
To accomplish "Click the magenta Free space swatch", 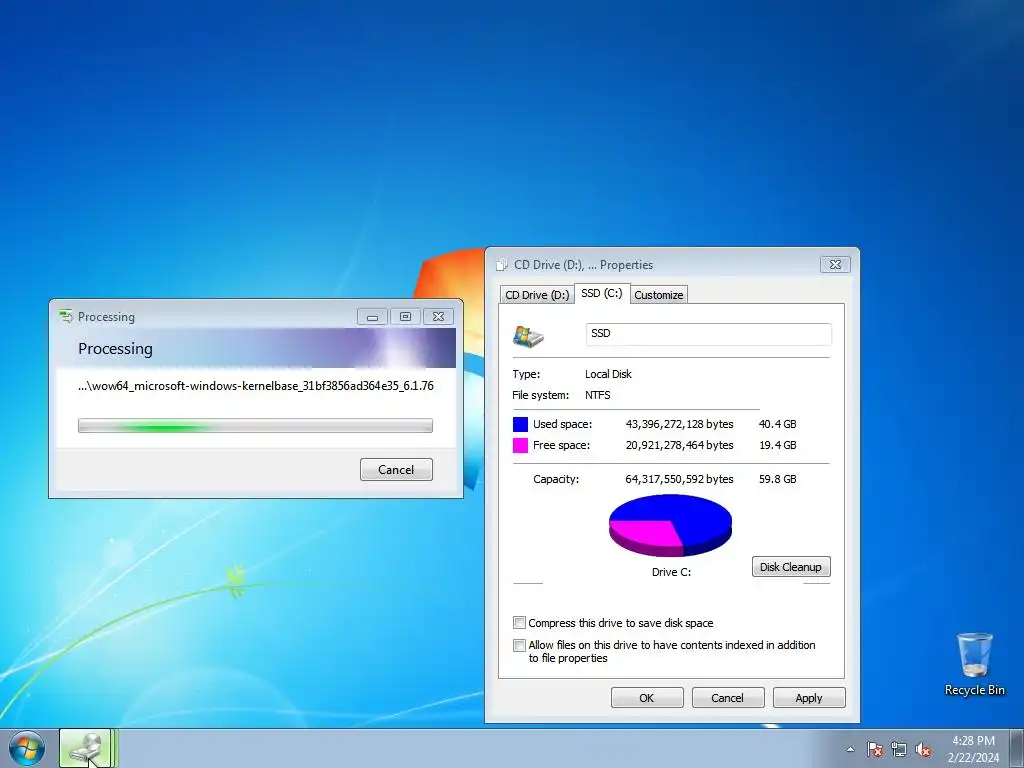I will [520, 445].
